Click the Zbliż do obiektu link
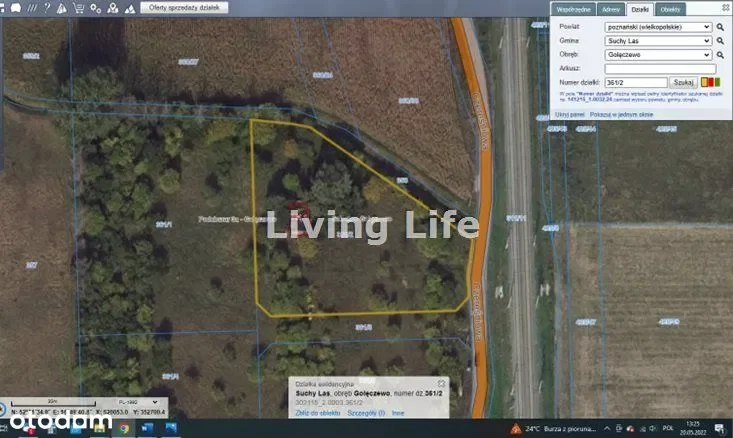733x438 pixels. [x=311, y=412]
